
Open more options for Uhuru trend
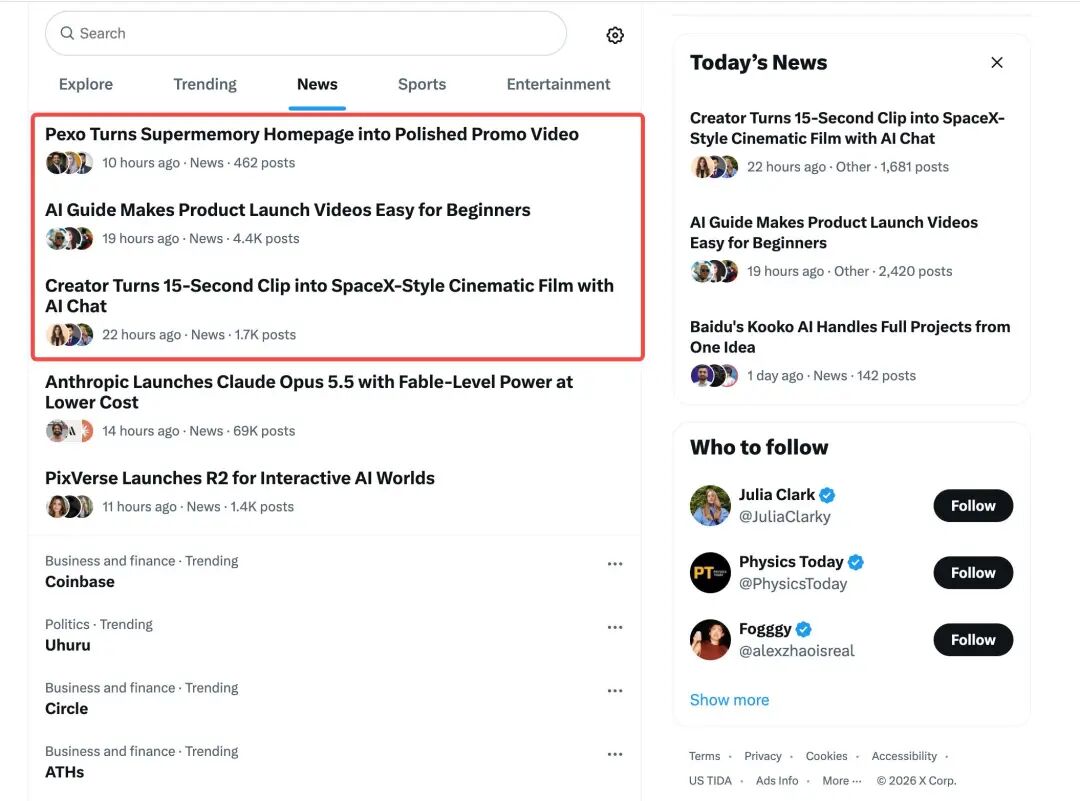615,627
